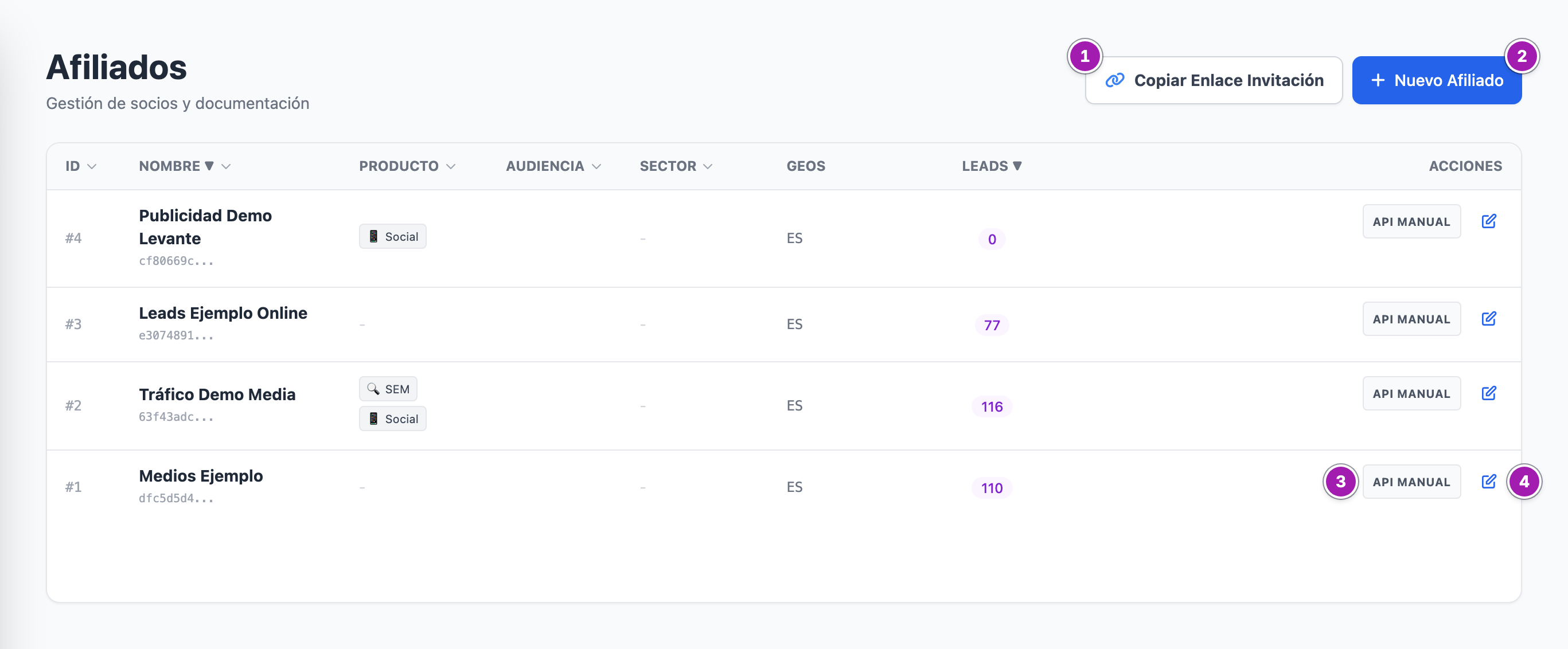Click edit icon for Leads Ejemplo Online
The height and width of the screenshot is (649, 1568).
tap(1489, 319)
